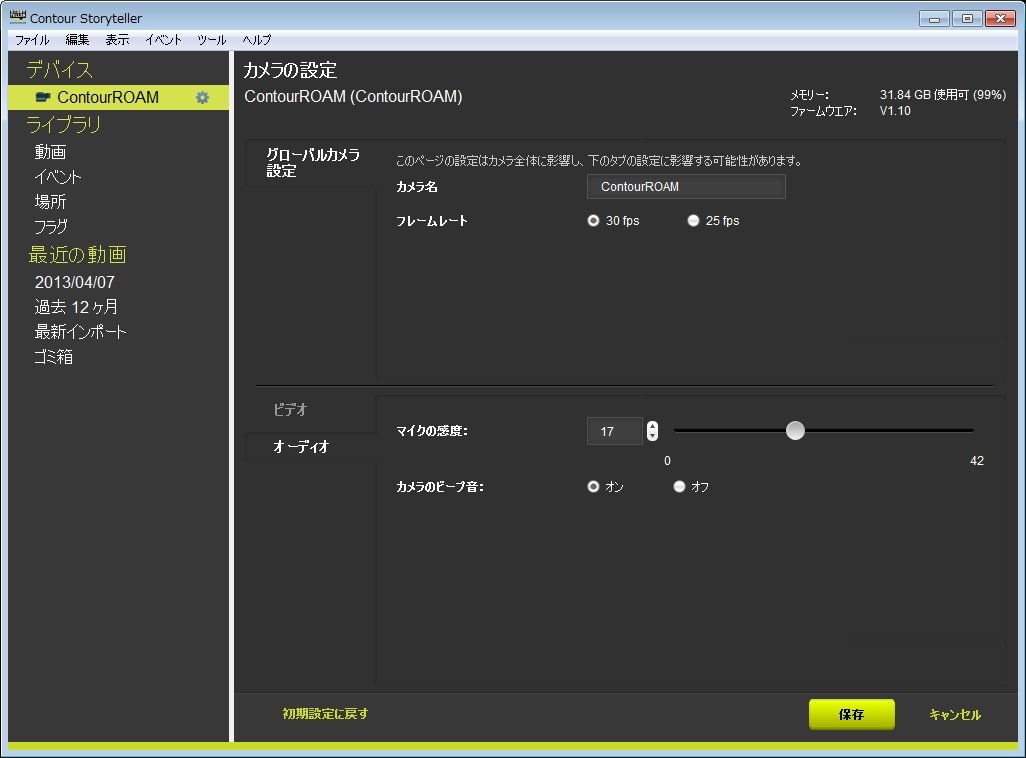Select ContourROAM in the device list
The width and height of the screenshot is (1026, 758).
(118, 98)
